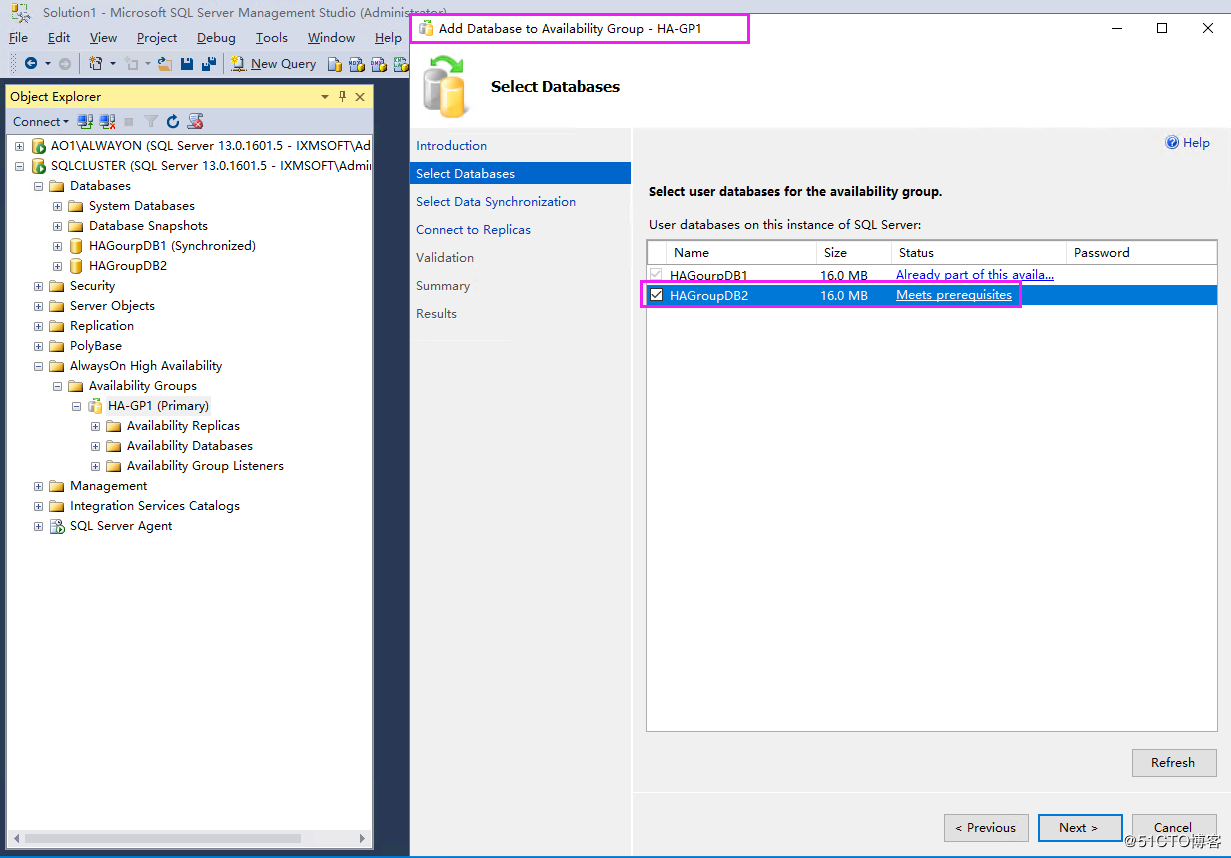This screenshot has width=1231, height=858.
Task: Uncheck the HAGroupDB2 database checkbox
Action: point(656,294)
